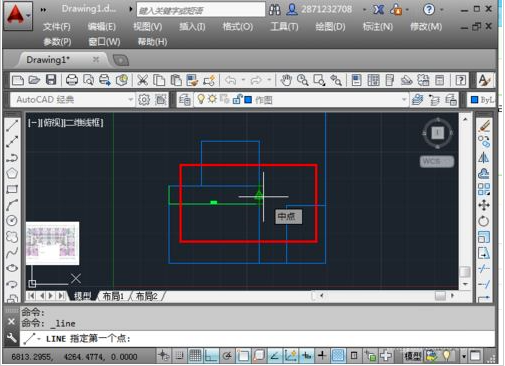
Task: Click the WCS coordinate system button
Action: pos(437,162)
